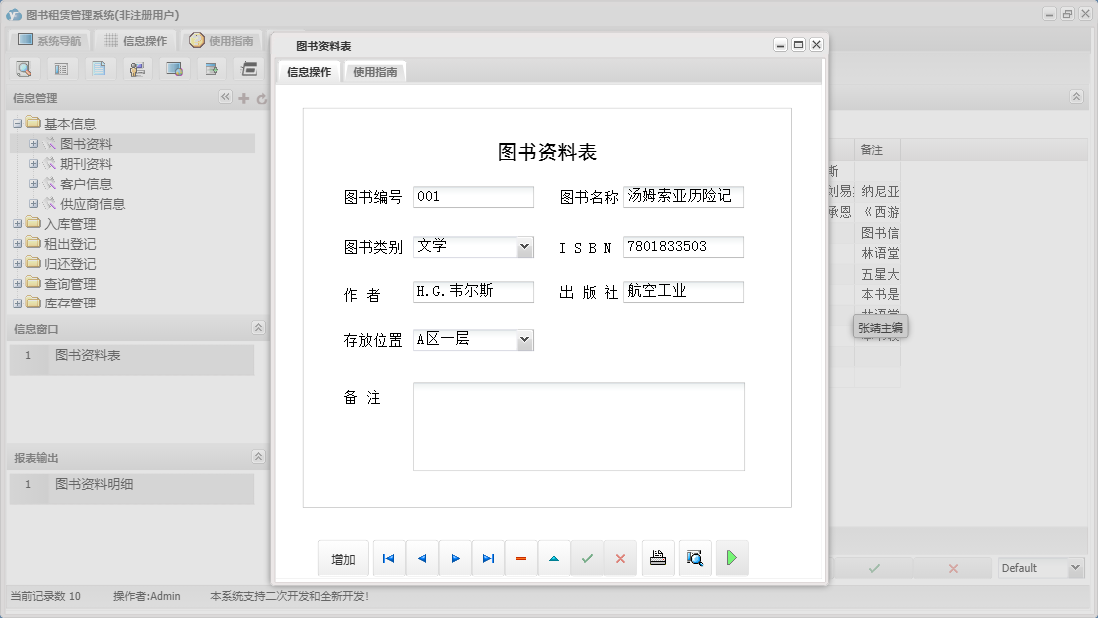
Task: Open the print icon at the bottom
Action: (658, 558)
